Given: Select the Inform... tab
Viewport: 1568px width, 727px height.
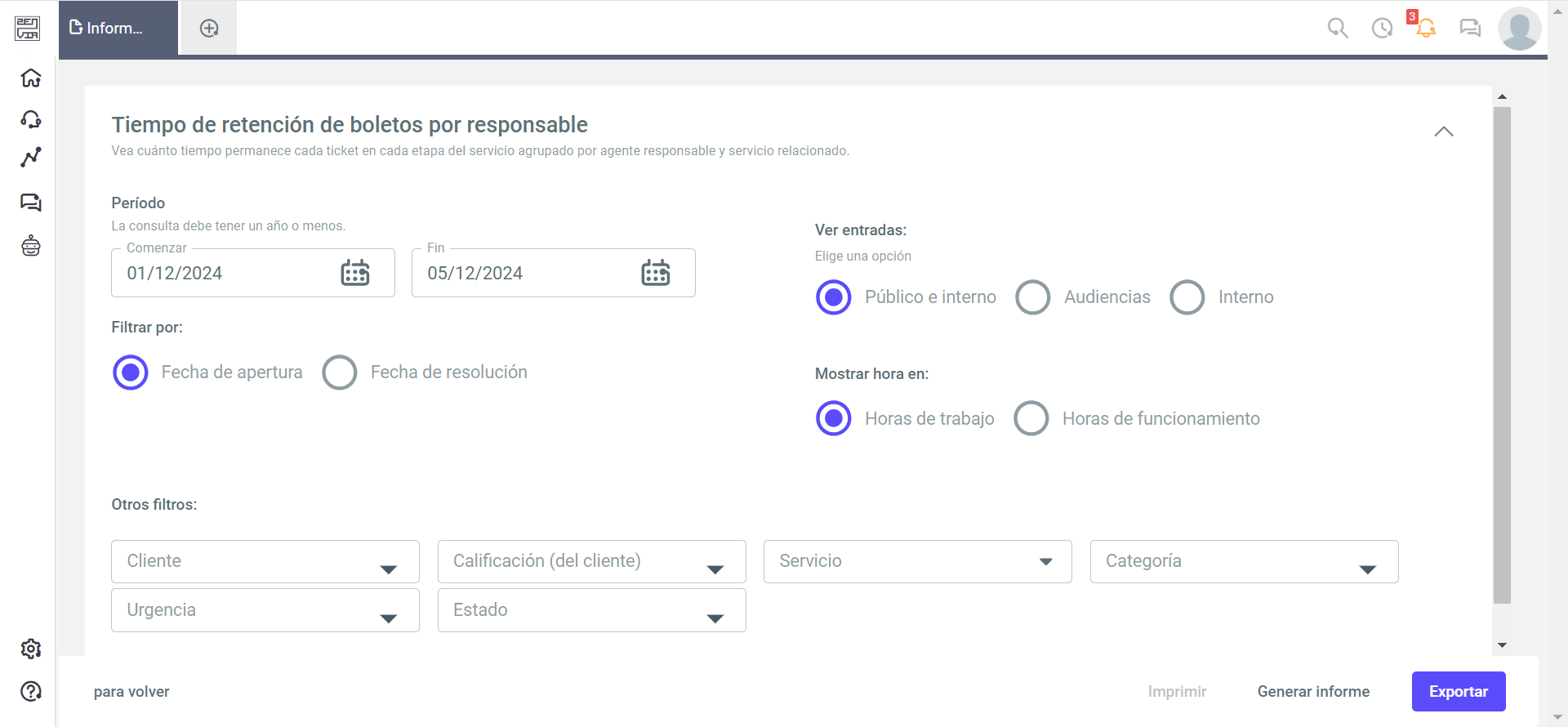Looking at the screenshot, I should coord(118,29).
